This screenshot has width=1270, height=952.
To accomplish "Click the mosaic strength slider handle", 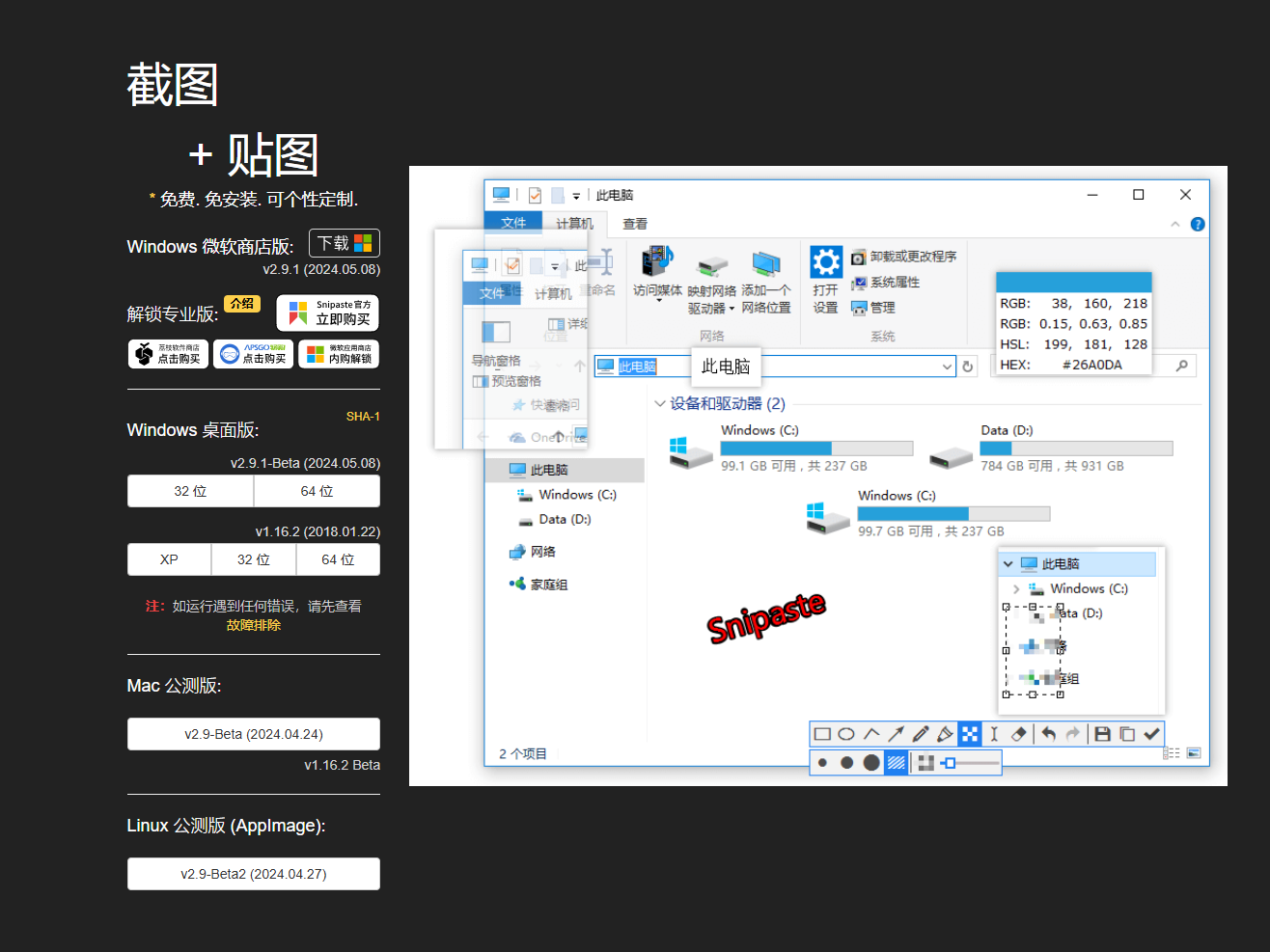I will click(x=950, y=763).
